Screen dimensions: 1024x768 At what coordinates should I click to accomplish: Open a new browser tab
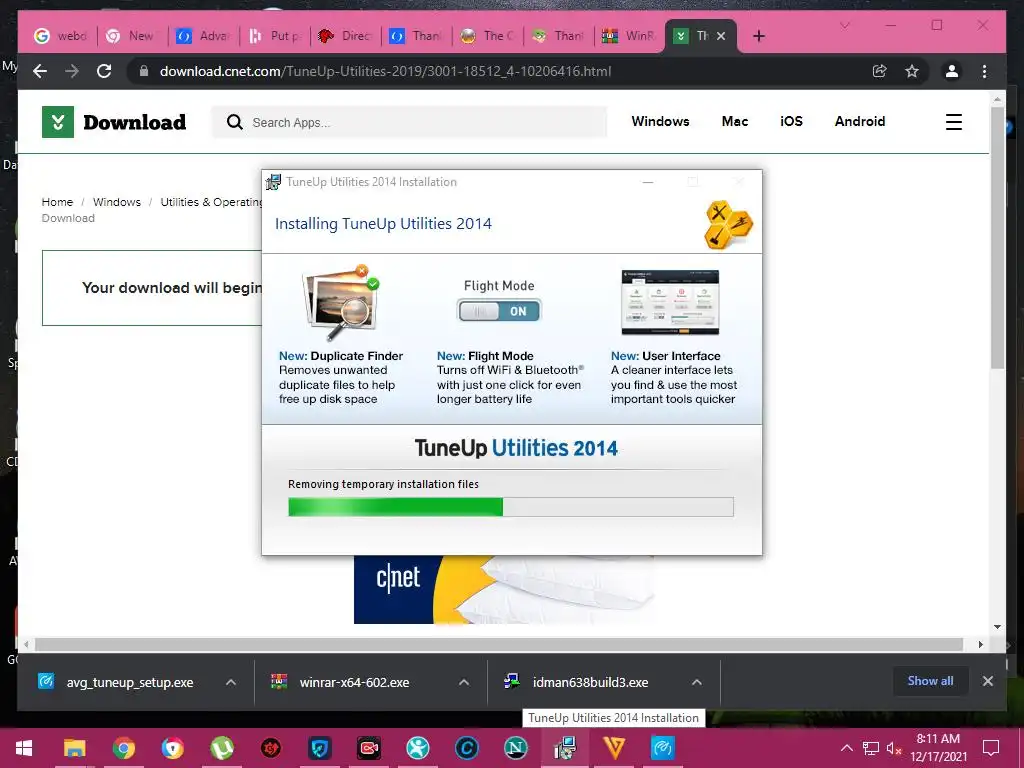coord(758,36)
